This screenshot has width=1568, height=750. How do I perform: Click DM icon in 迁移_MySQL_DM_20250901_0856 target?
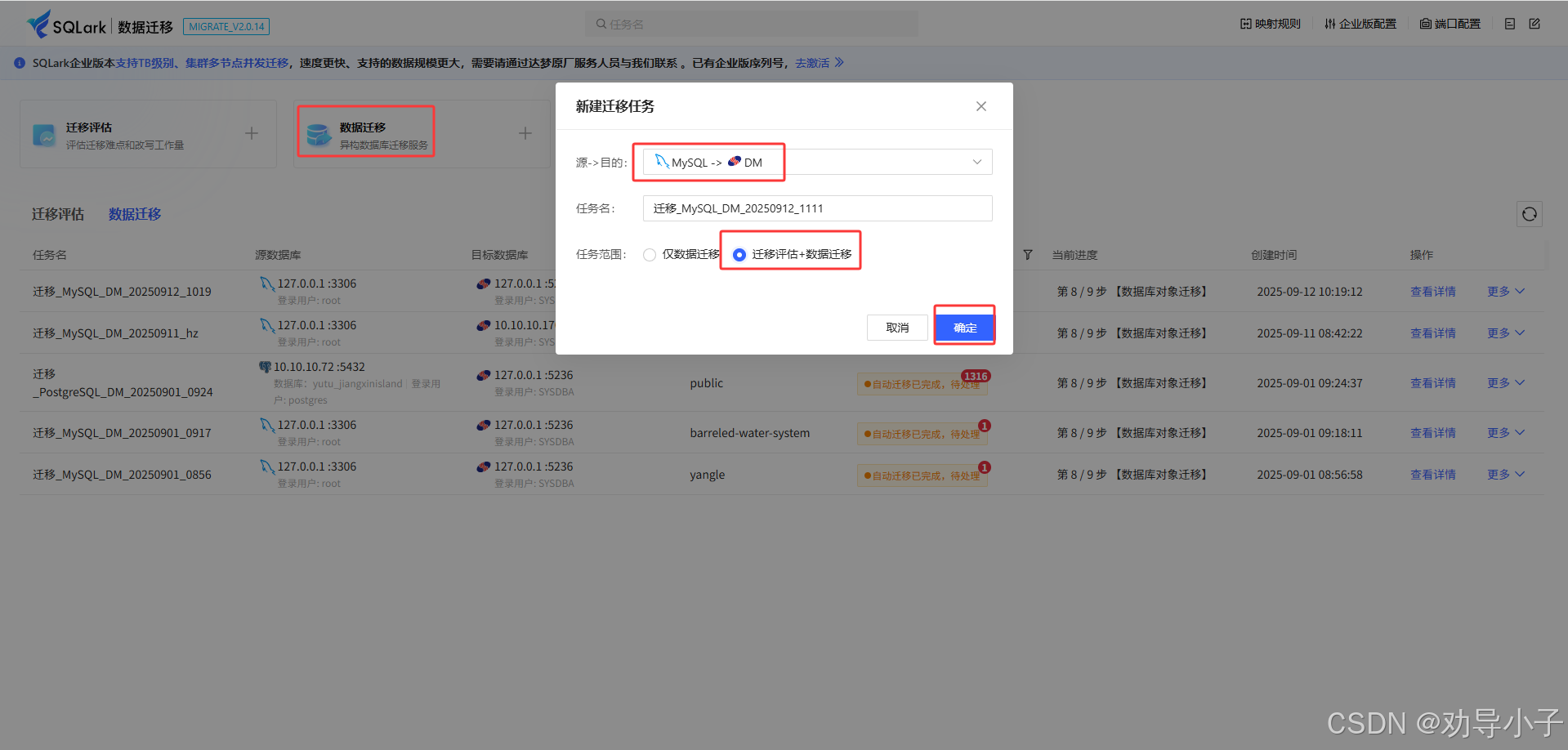[x=484, y=467]
